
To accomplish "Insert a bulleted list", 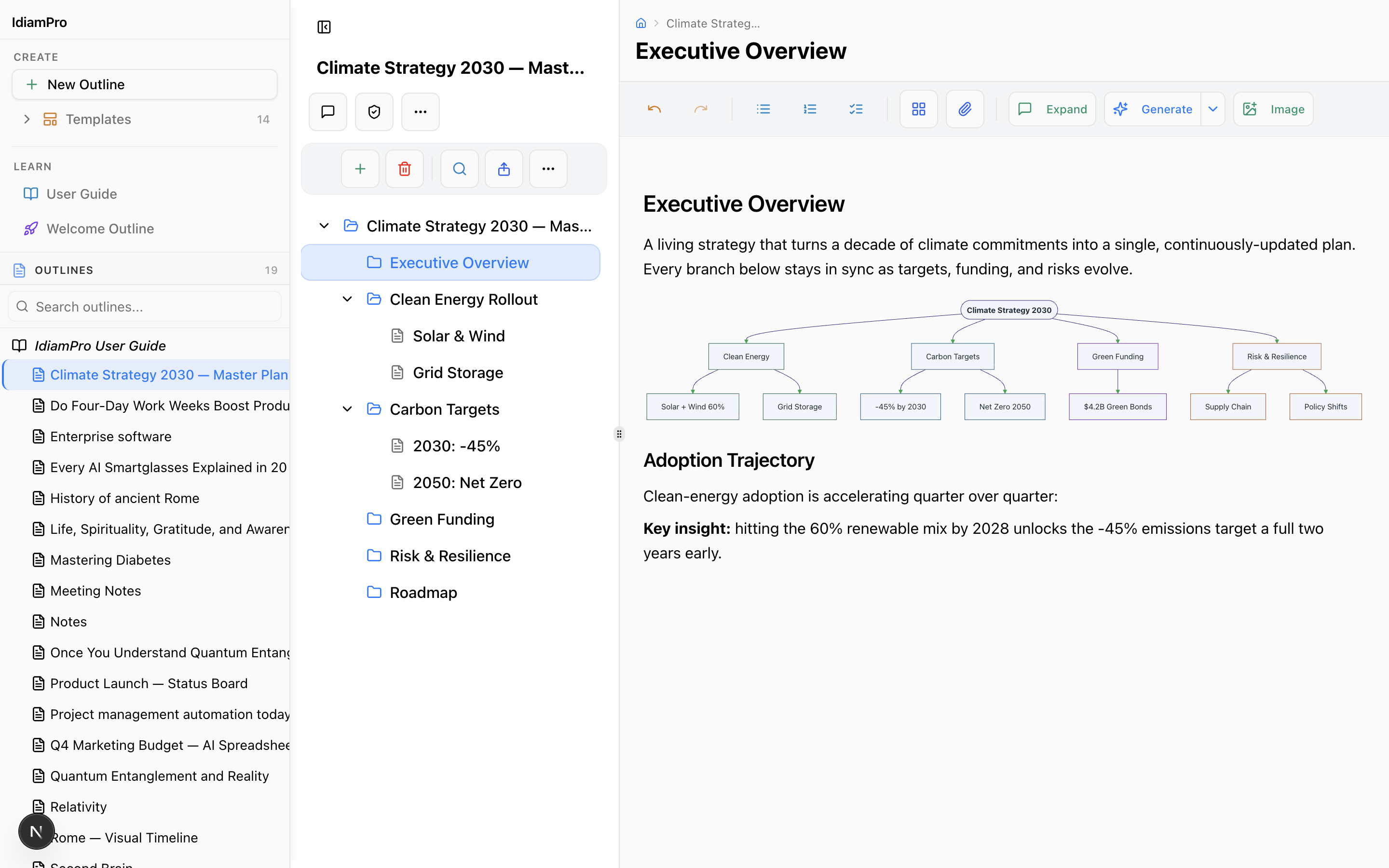I will click(x=763, y=109).
